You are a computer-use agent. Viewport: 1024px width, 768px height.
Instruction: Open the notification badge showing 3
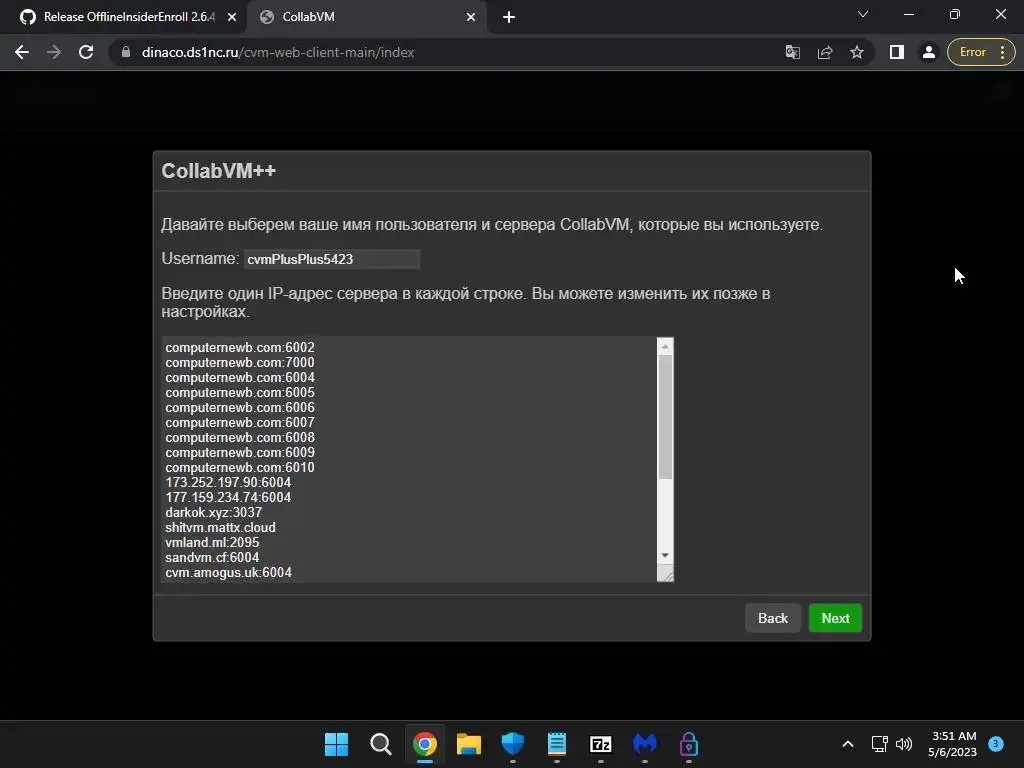[x=996, y=743]
